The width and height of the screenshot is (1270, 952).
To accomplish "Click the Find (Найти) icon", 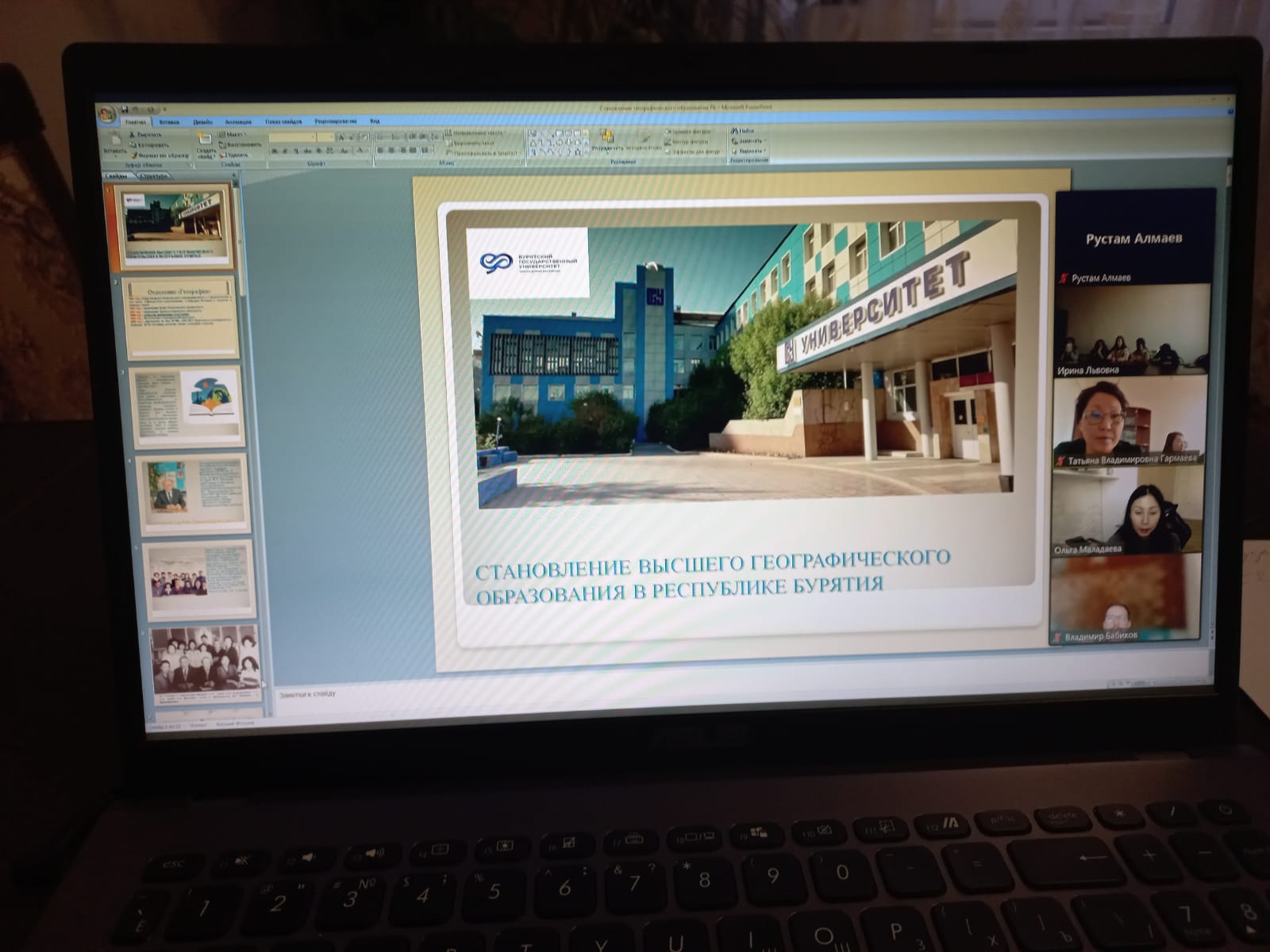I will (x=744, y=131).
